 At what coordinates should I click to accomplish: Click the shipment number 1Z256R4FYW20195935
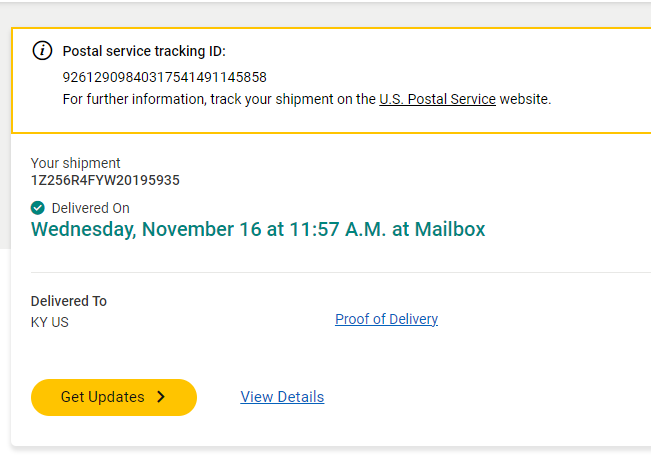105,181
